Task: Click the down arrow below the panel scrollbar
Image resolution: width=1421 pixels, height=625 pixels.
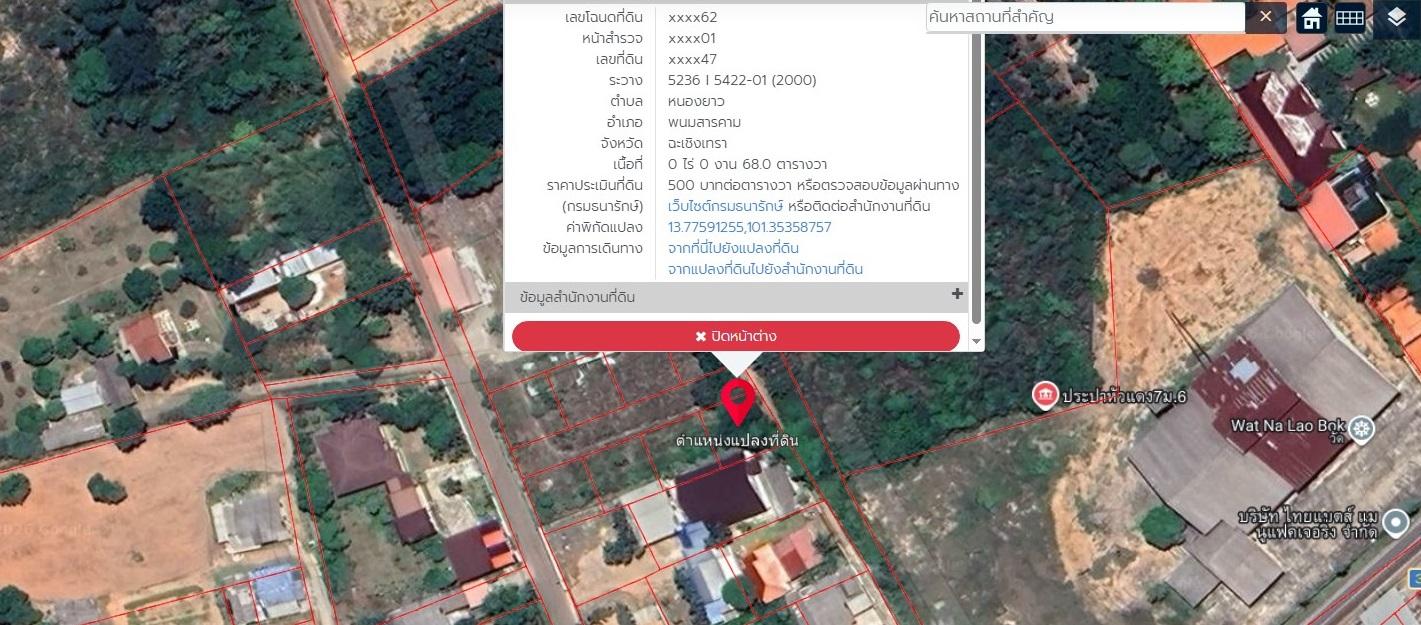Action: pos(976,342)
